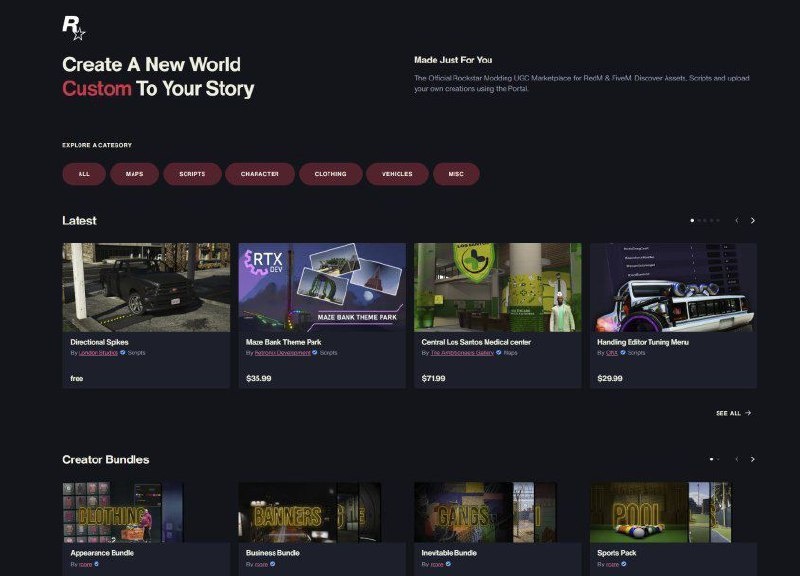
Task: Click the Rockstar Games logo
Action: pyautogui.click(x=73, y=28)
